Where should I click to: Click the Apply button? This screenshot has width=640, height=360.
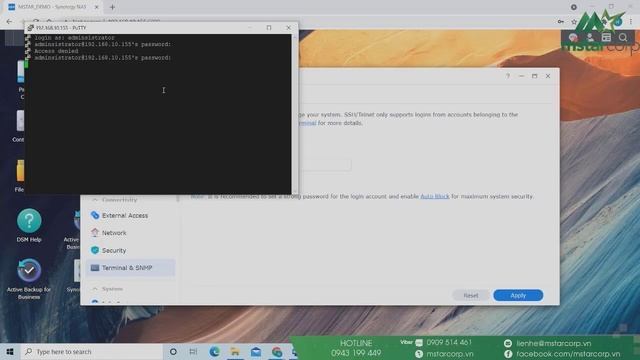point(518,295)
